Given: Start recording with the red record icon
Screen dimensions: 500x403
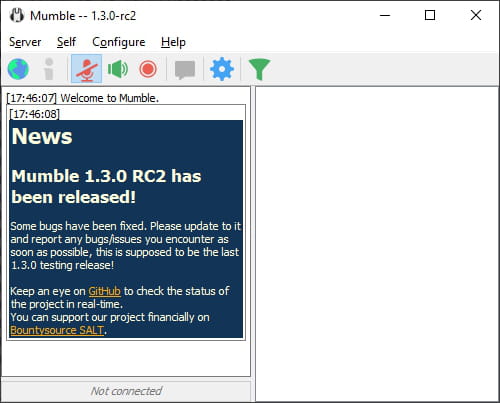Looking at the screenshot, I should click(148, 69).
